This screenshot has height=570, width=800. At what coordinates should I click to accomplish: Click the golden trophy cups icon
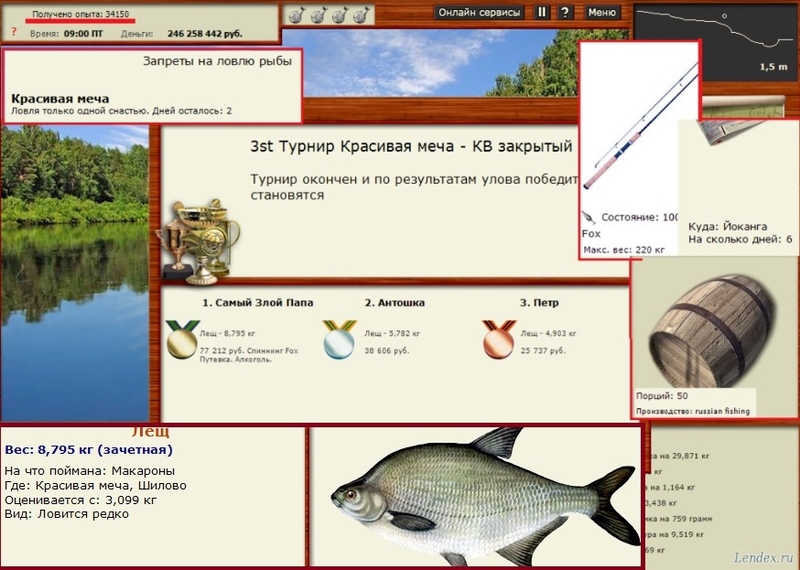click(x=203, y=238)
